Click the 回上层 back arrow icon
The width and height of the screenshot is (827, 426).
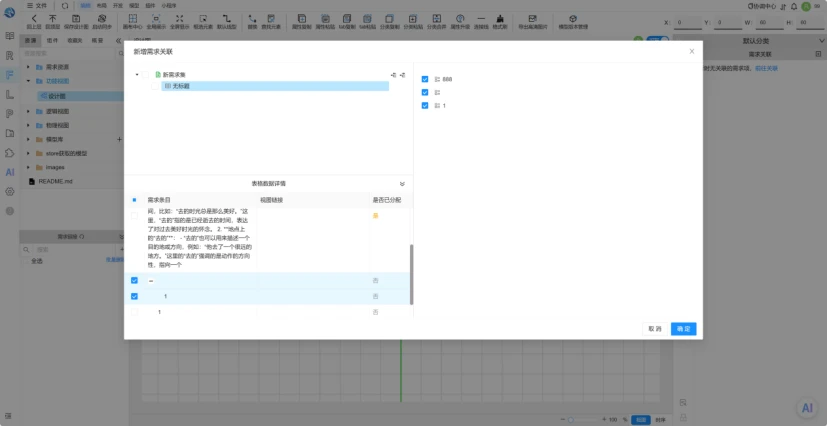point(34,18)
